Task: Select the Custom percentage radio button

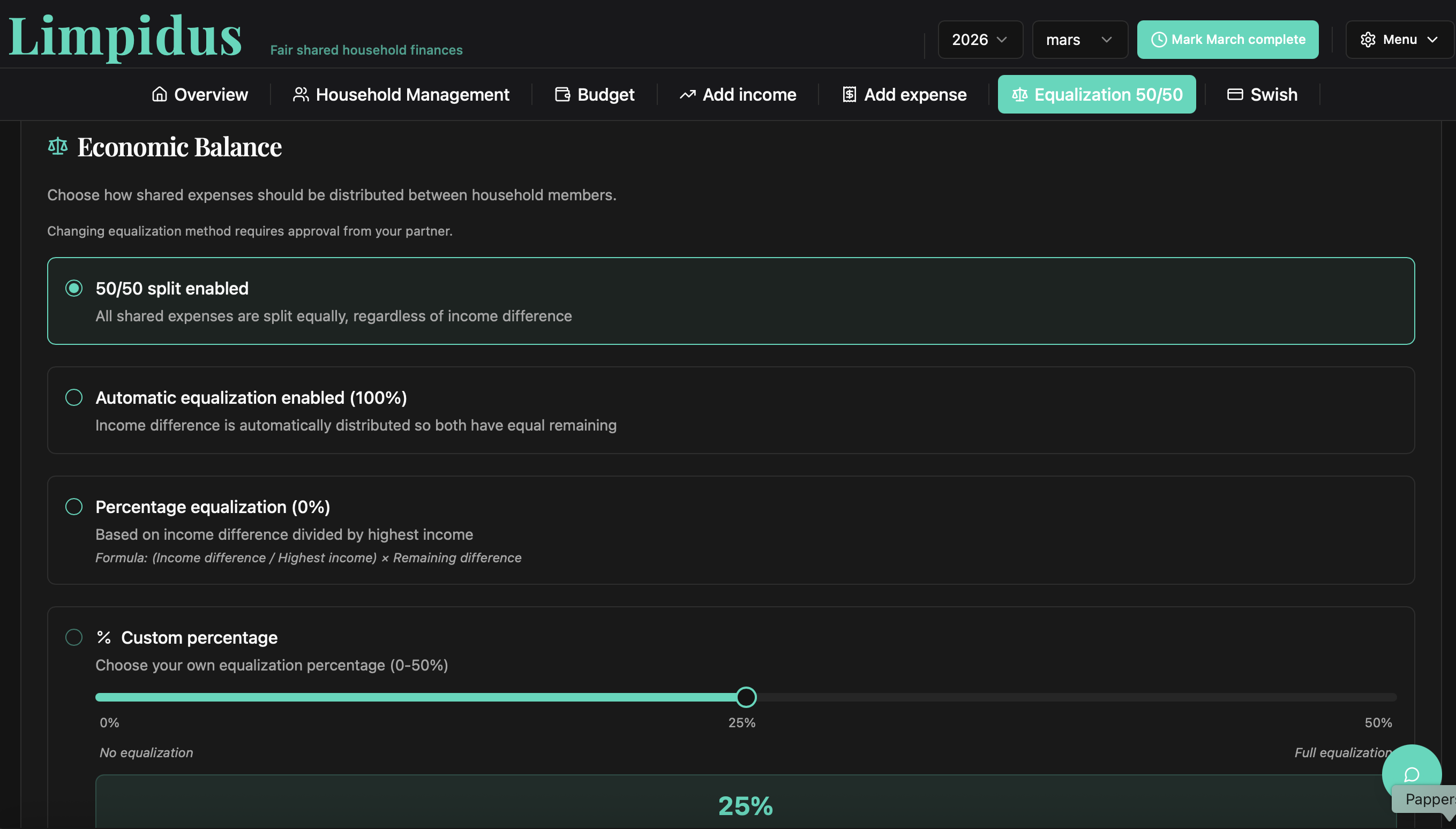Action: pos(74,637)
